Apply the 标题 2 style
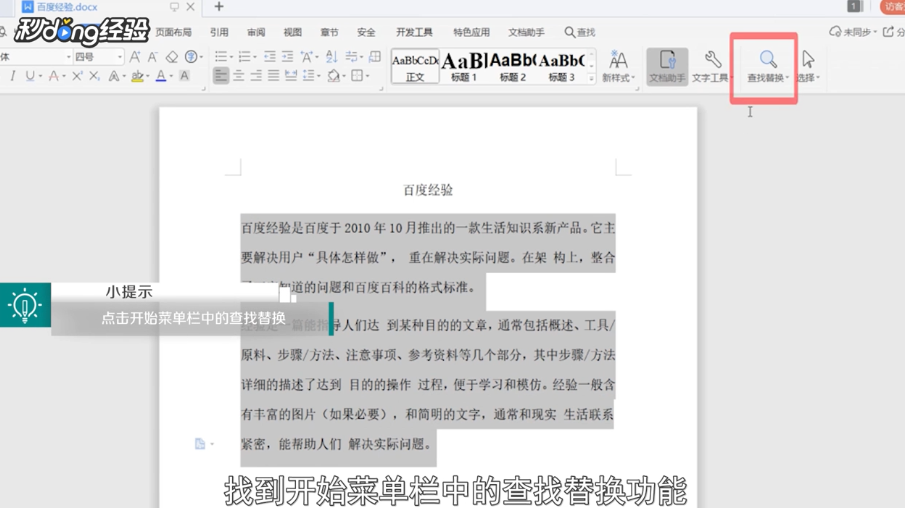 513,66
